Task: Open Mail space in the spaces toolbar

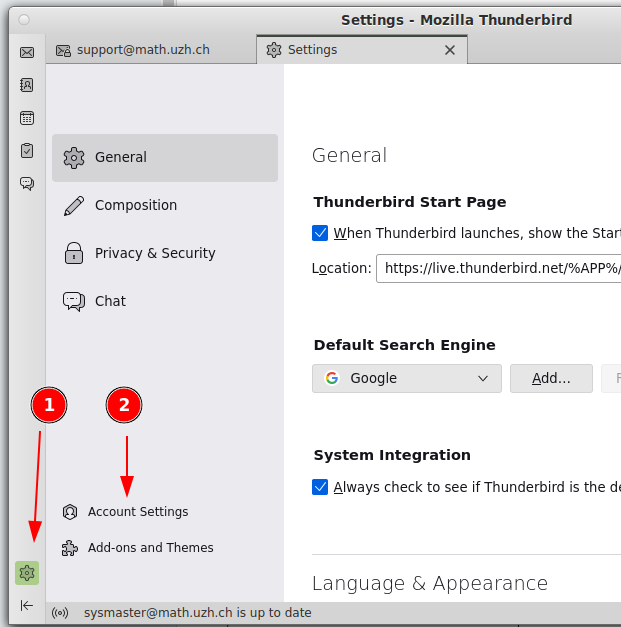Action: click(27, 52)
